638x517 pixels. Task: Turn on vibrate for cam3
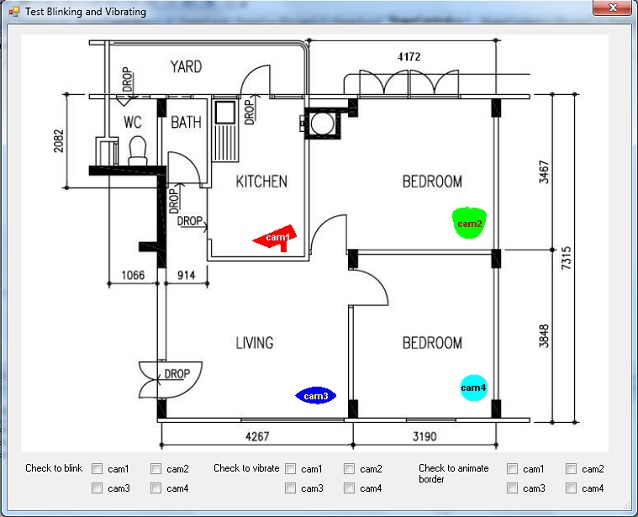pos(291,488)
